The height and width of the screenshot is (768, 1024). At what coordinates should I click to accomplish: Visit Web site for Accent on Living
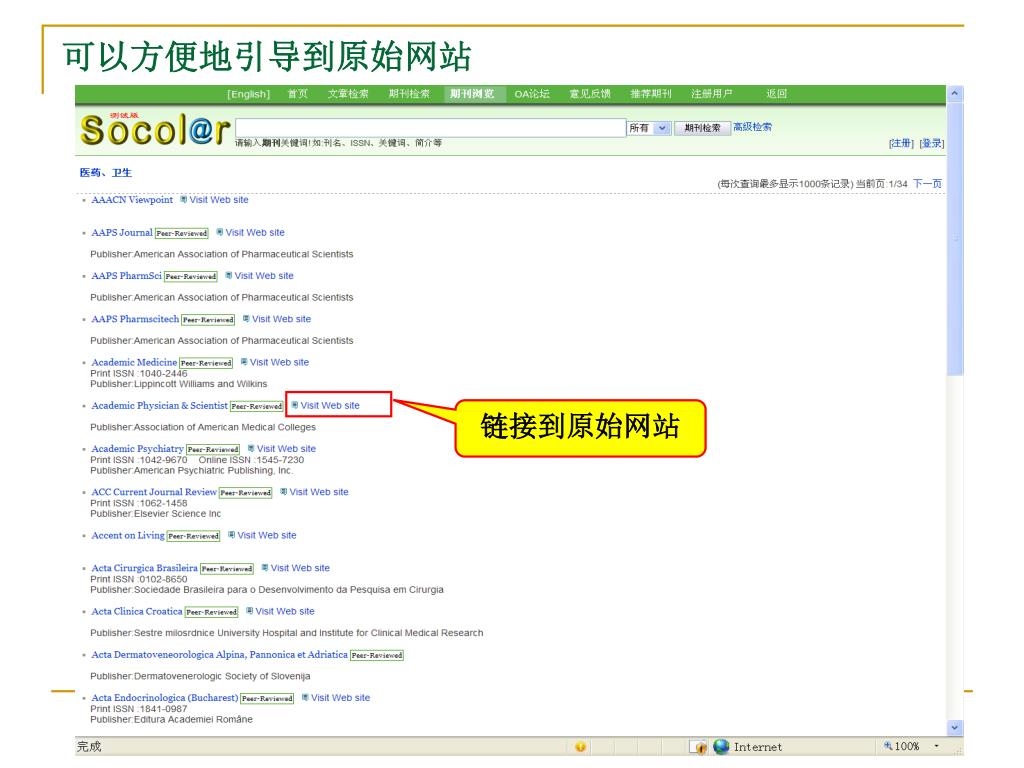tap(267, 535)
